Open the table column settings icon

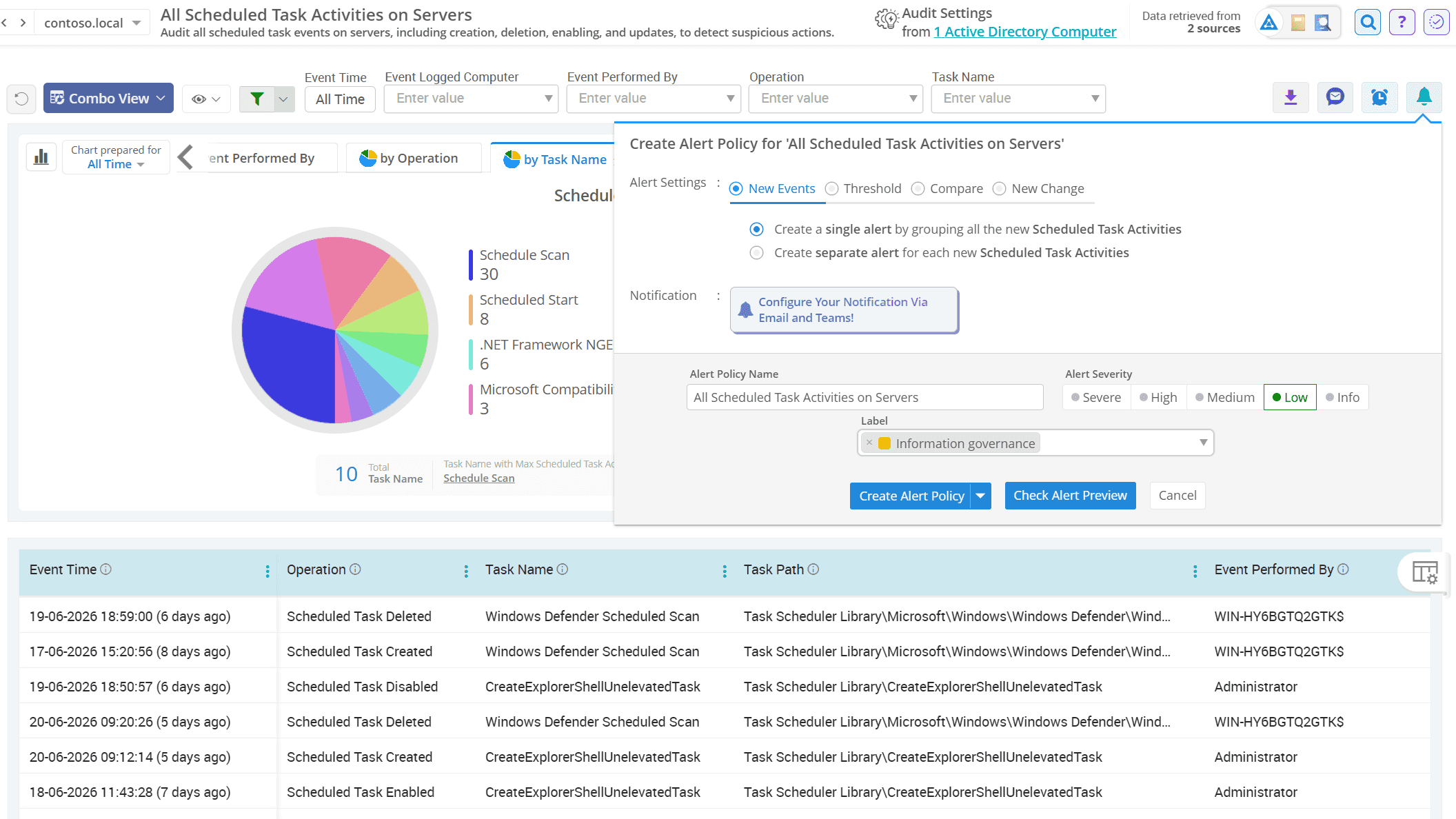click(x=1424, y=572)
